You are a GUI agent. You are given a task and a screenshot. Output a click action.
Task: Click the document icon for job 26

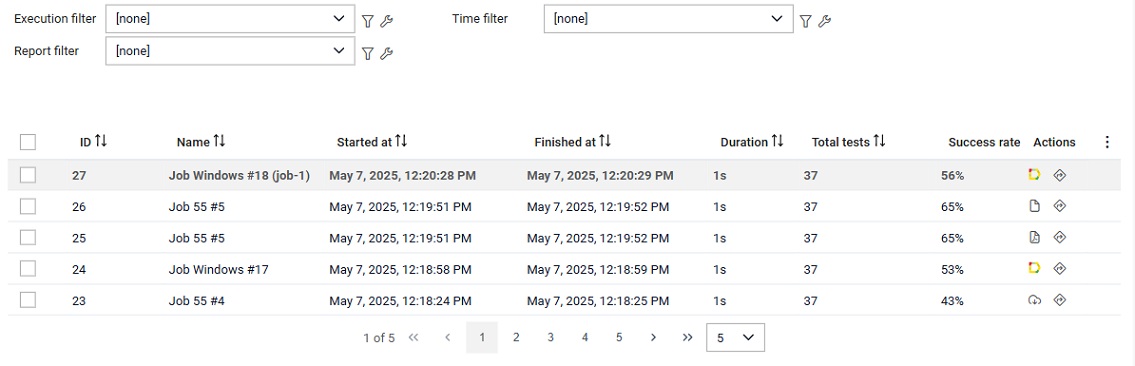tap(1034, 206)
